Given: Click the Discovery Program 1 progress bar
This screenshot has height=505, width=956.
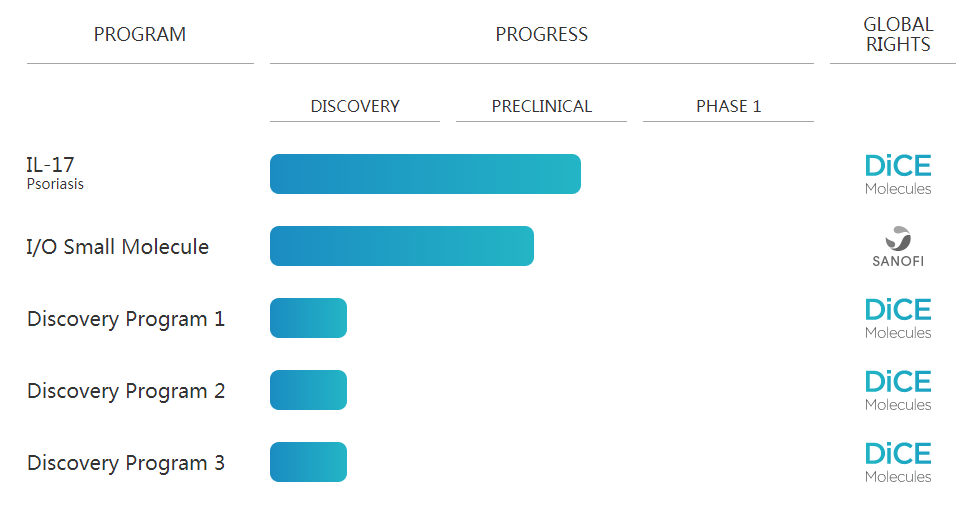Looking at the screenshot, I should click(x=309, y=318).
